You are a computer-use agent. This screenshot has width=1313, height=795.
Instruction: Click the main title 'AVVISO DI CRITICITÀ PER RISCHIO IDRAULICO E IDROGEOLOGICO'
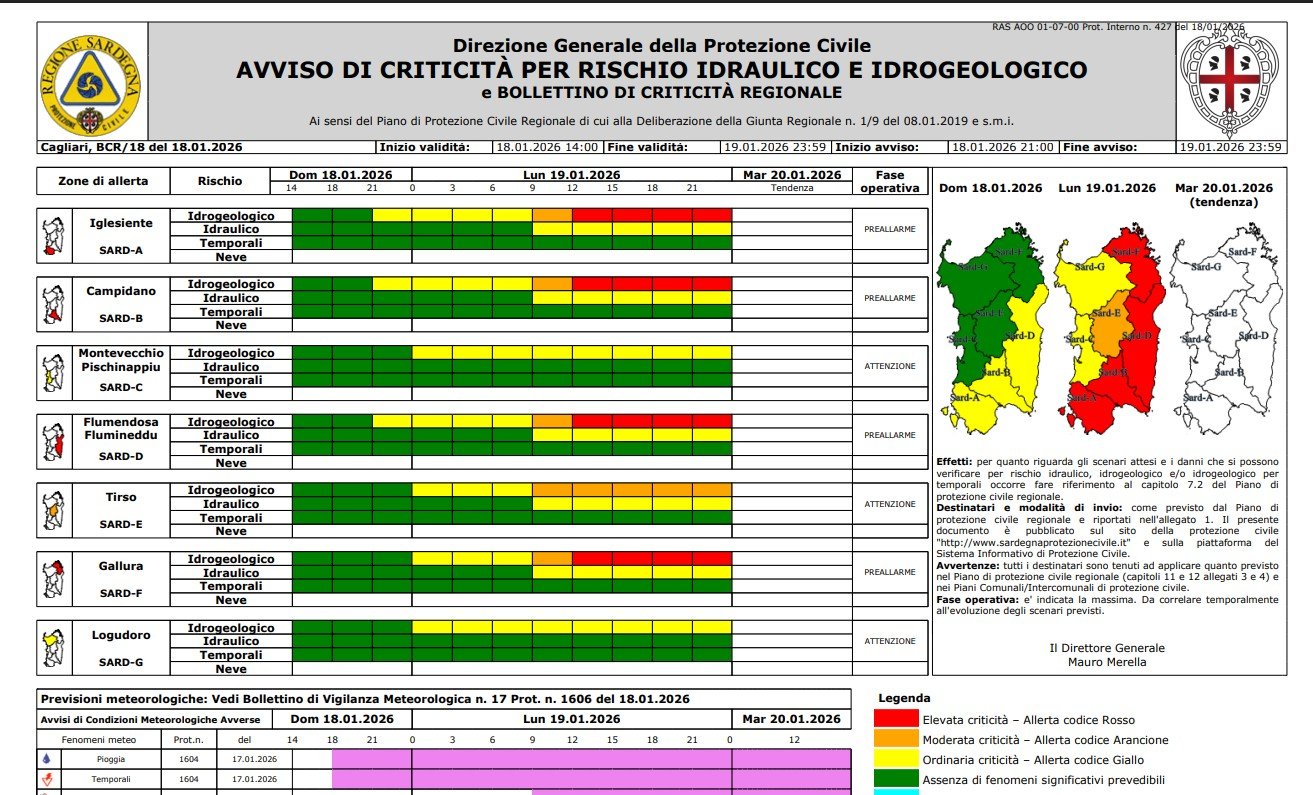[x=661, y=69]
